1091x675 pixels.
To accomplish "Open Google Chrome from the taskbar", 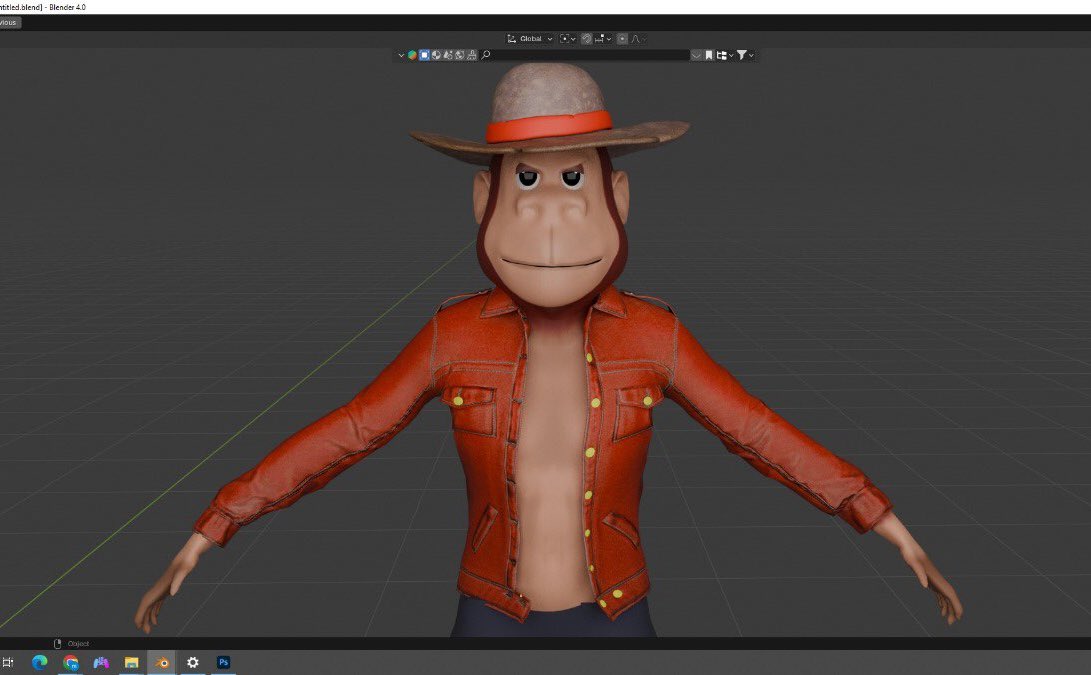I will click(70, 662).
